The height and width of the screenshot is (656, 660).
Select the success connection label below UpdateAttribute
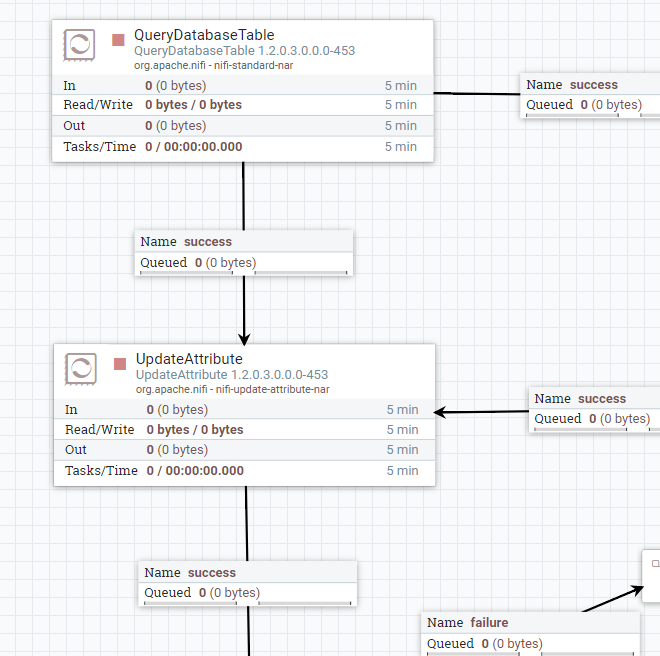(x=248, y=583)
